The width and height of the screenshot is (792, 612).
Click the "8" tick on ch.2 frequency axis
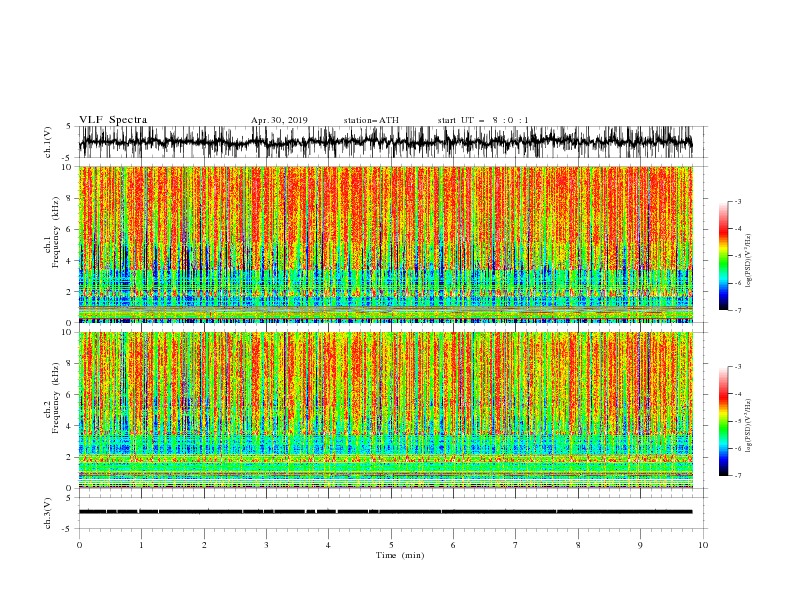click(70, 364)
